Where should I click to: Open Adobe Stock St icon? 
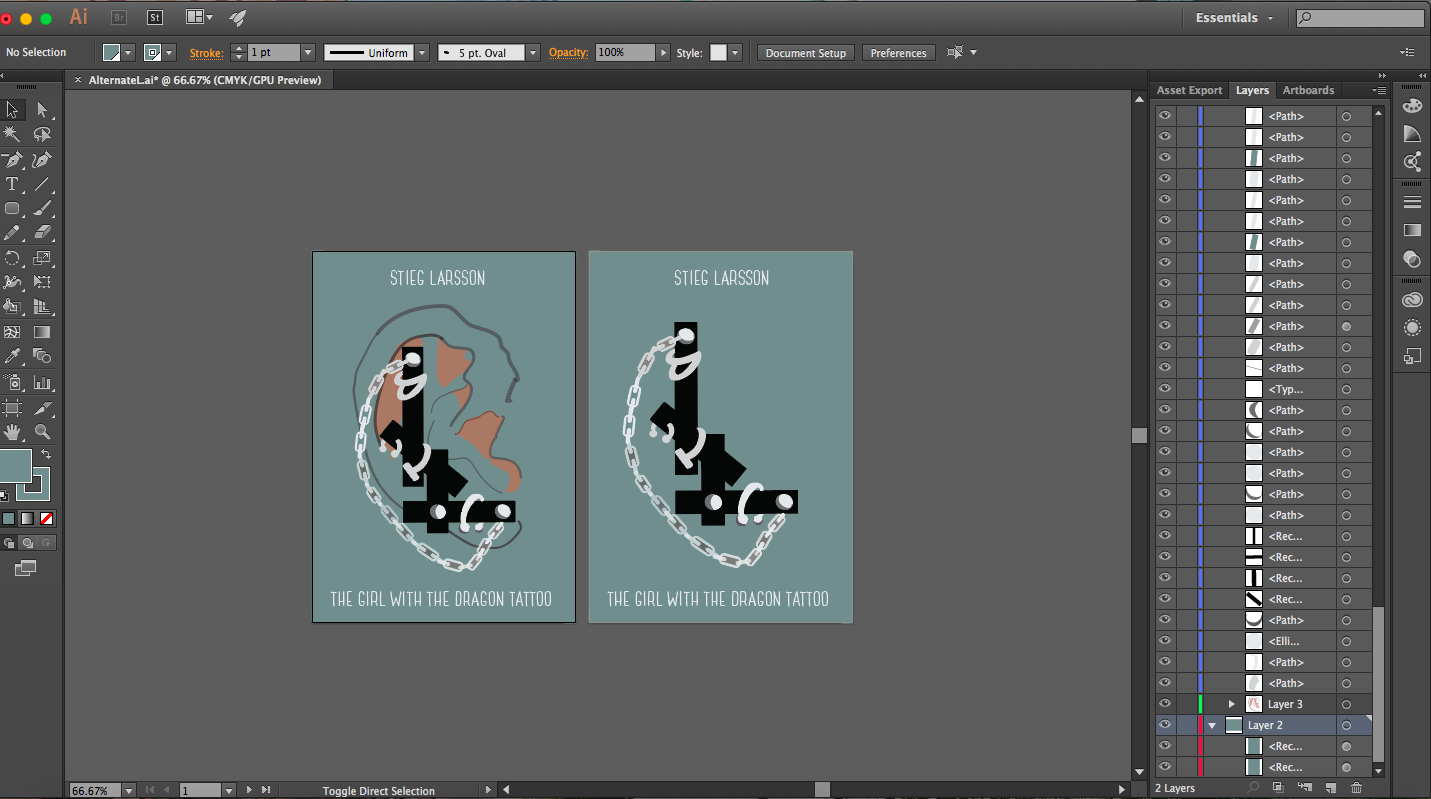[154, 17]
